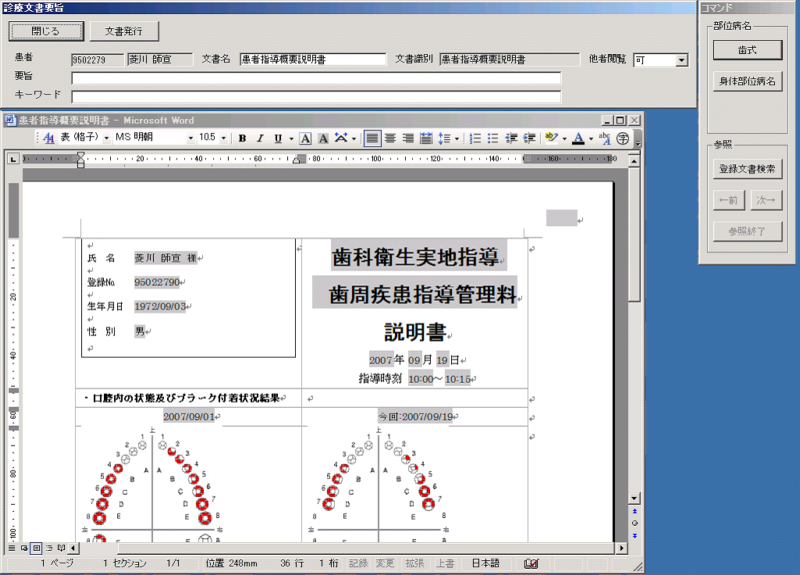Screen dimensions: 800x575
Task: Toggle bold formatting in Word toolbar
Action: [242, 138]
